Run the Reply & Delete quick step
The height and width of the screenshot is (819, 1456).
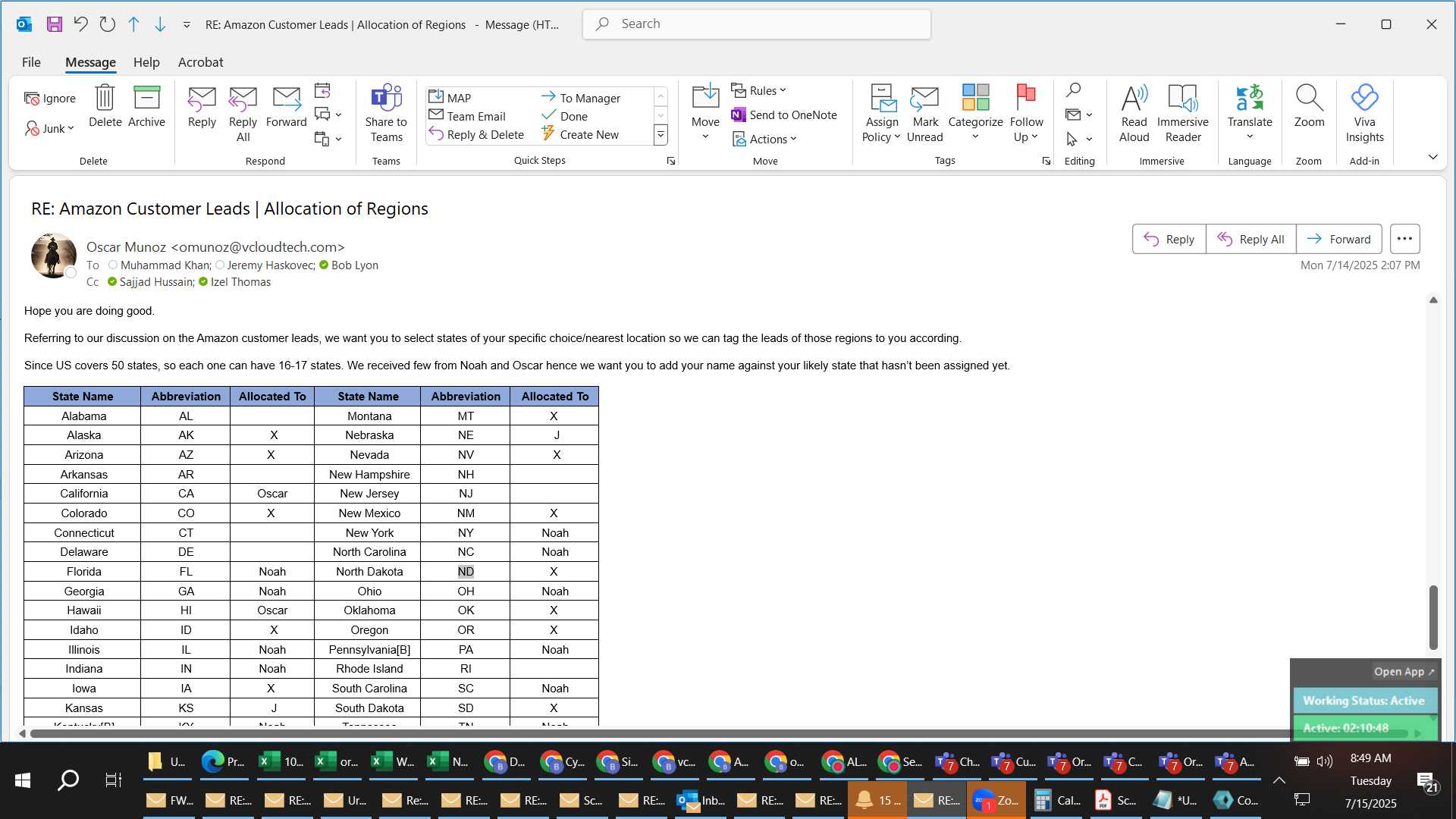point(476,134)
